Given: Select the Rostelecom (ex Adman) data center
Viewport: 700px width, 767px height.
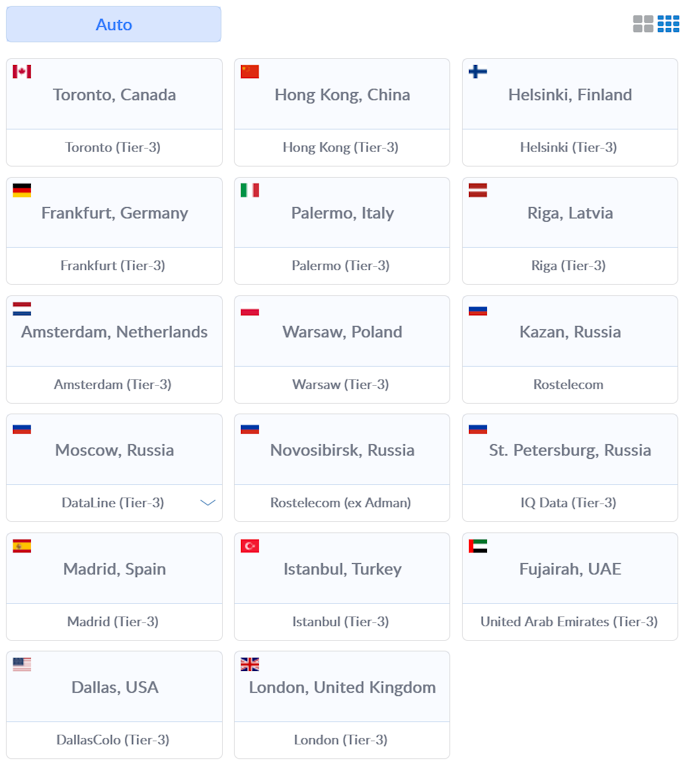Looking at the screenshot, I should coord(341,503).
